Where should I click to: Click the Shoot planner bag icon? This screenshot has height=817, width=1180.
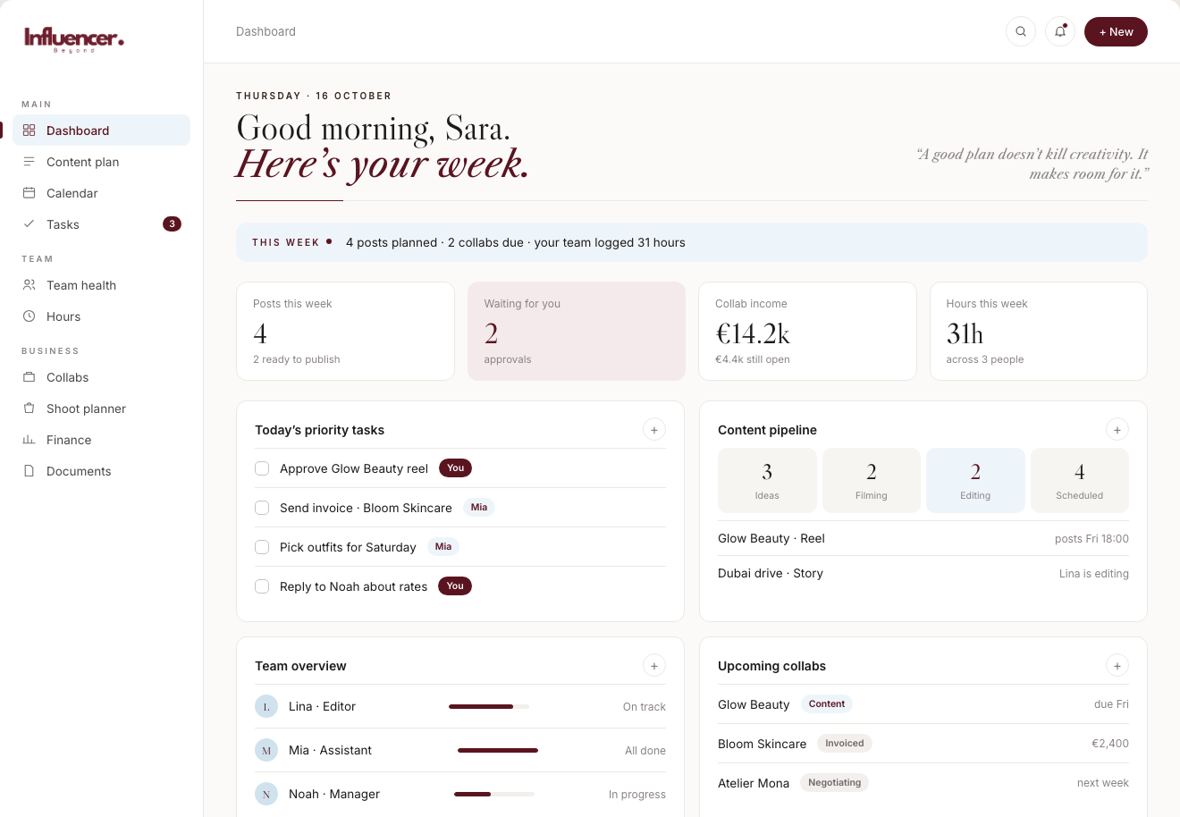pyautogui.click(x=29, y=408)
